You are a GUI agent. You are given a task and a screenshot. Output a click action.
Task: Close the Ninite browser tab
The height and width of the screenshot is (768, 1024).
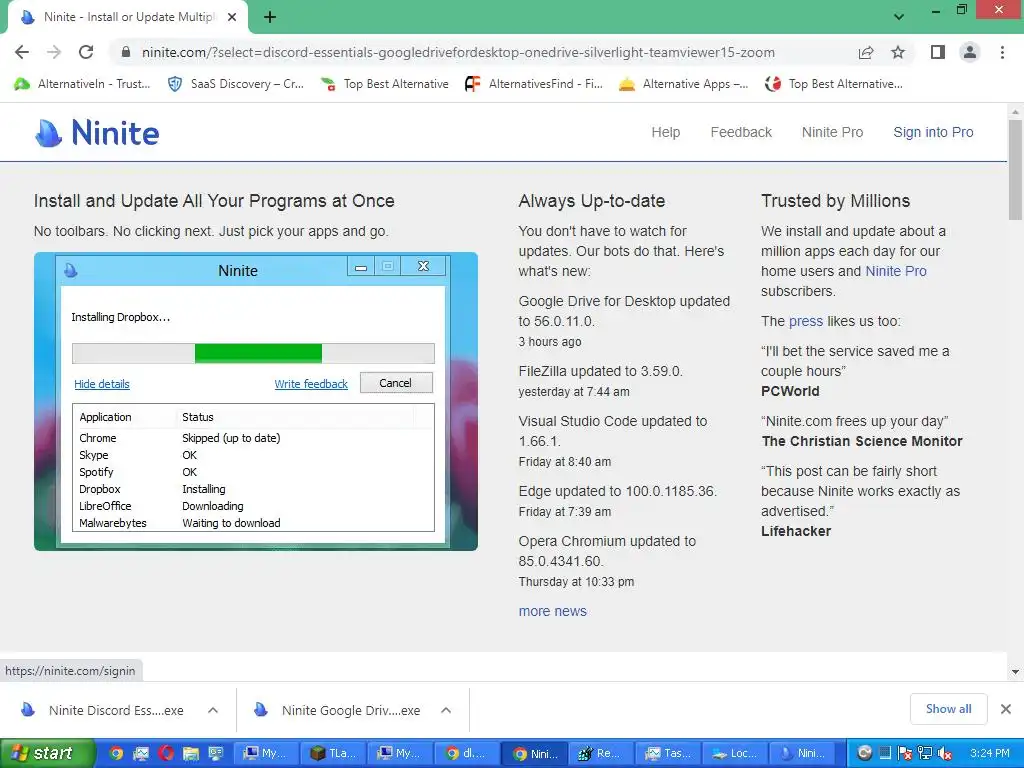[232, 18]
